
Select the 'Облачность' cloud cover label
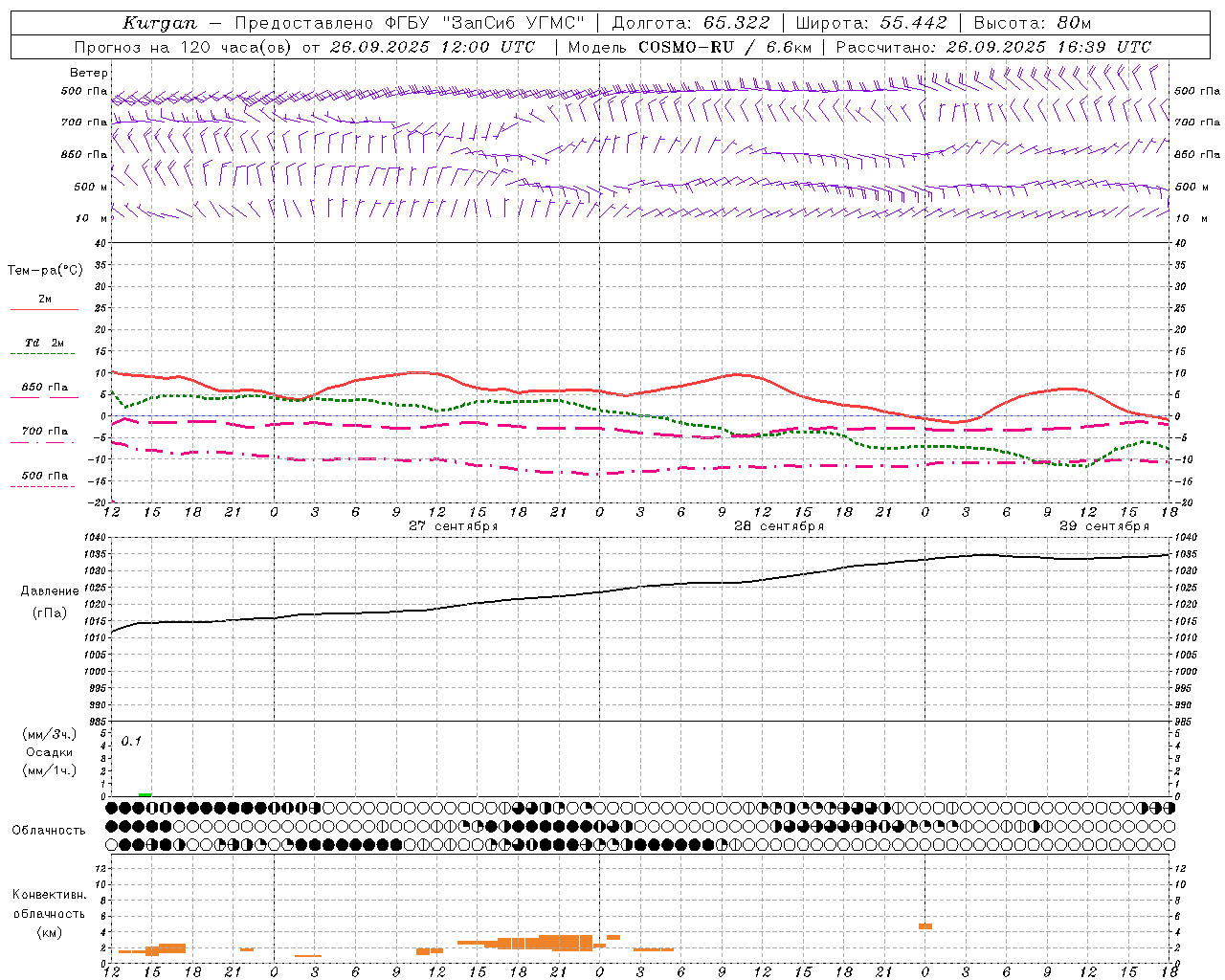pos(49,831)
